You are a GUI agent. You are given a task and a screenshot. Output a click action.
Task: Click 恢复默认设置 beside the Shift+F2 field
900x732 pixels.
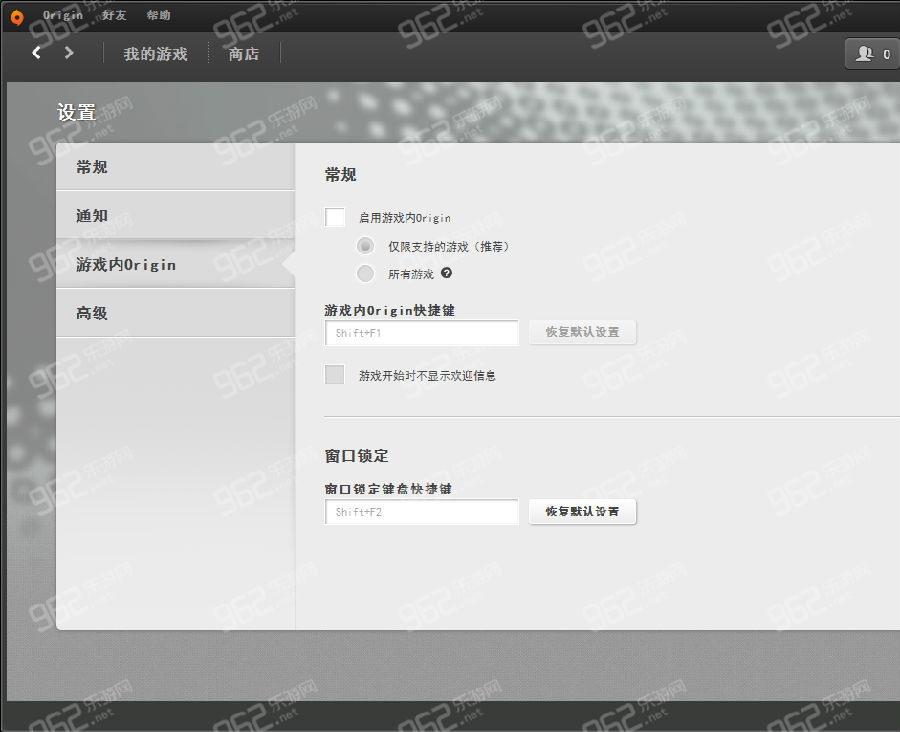point(582,512)
